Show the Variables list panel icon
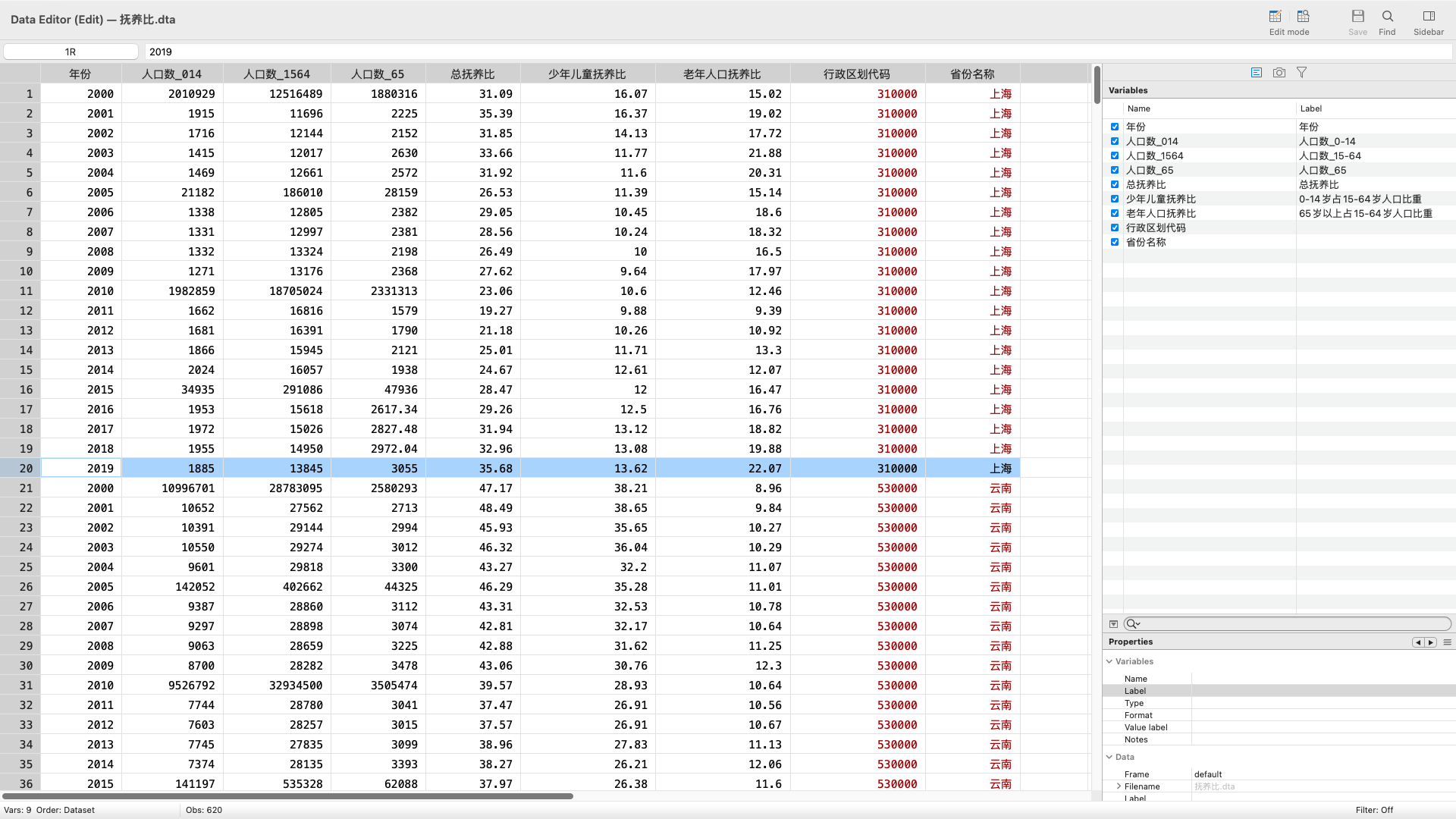The height and width of the screenshot is (819, 1456). coord(1257,73)
